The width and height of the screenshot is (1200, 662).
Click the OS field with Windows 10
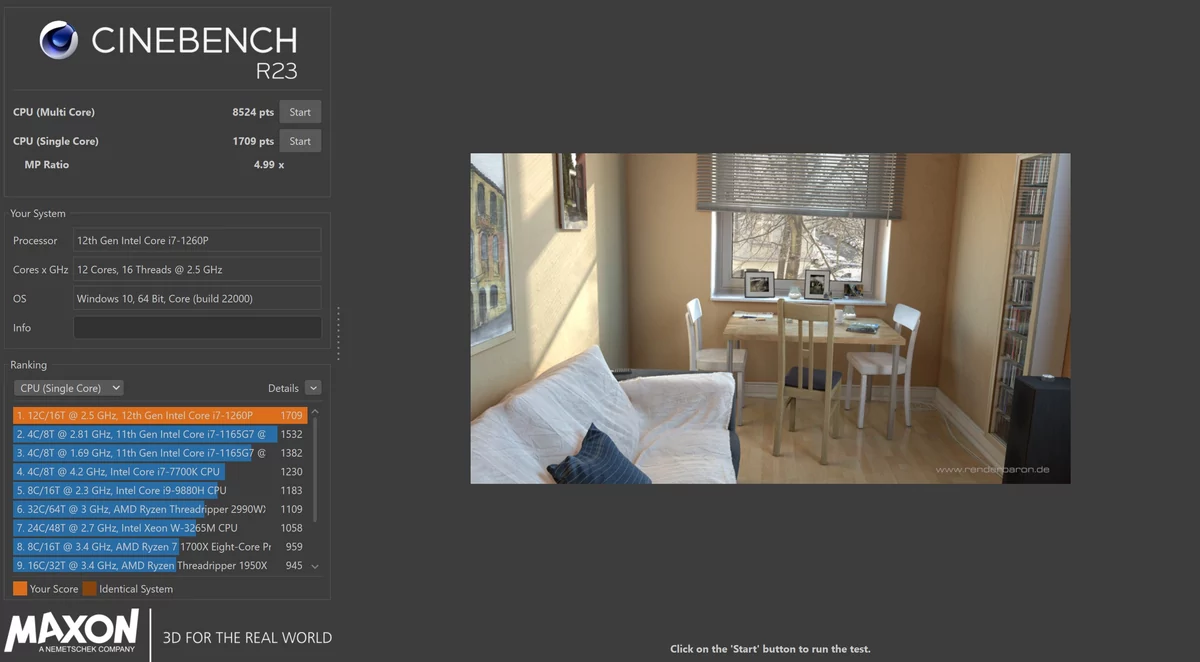click(x=198, y=298)
